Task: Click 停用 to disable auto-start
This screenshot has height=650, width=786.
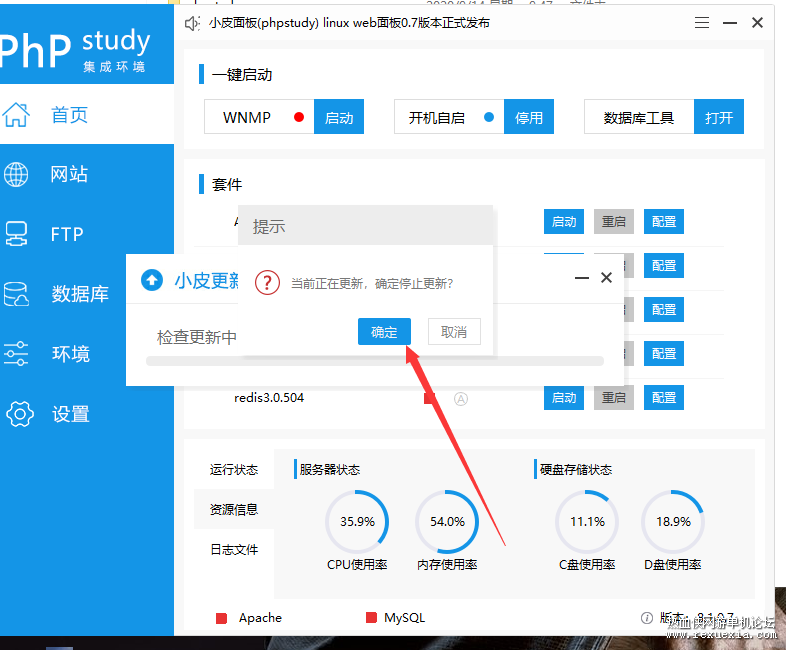Action: tap(529, 117)
